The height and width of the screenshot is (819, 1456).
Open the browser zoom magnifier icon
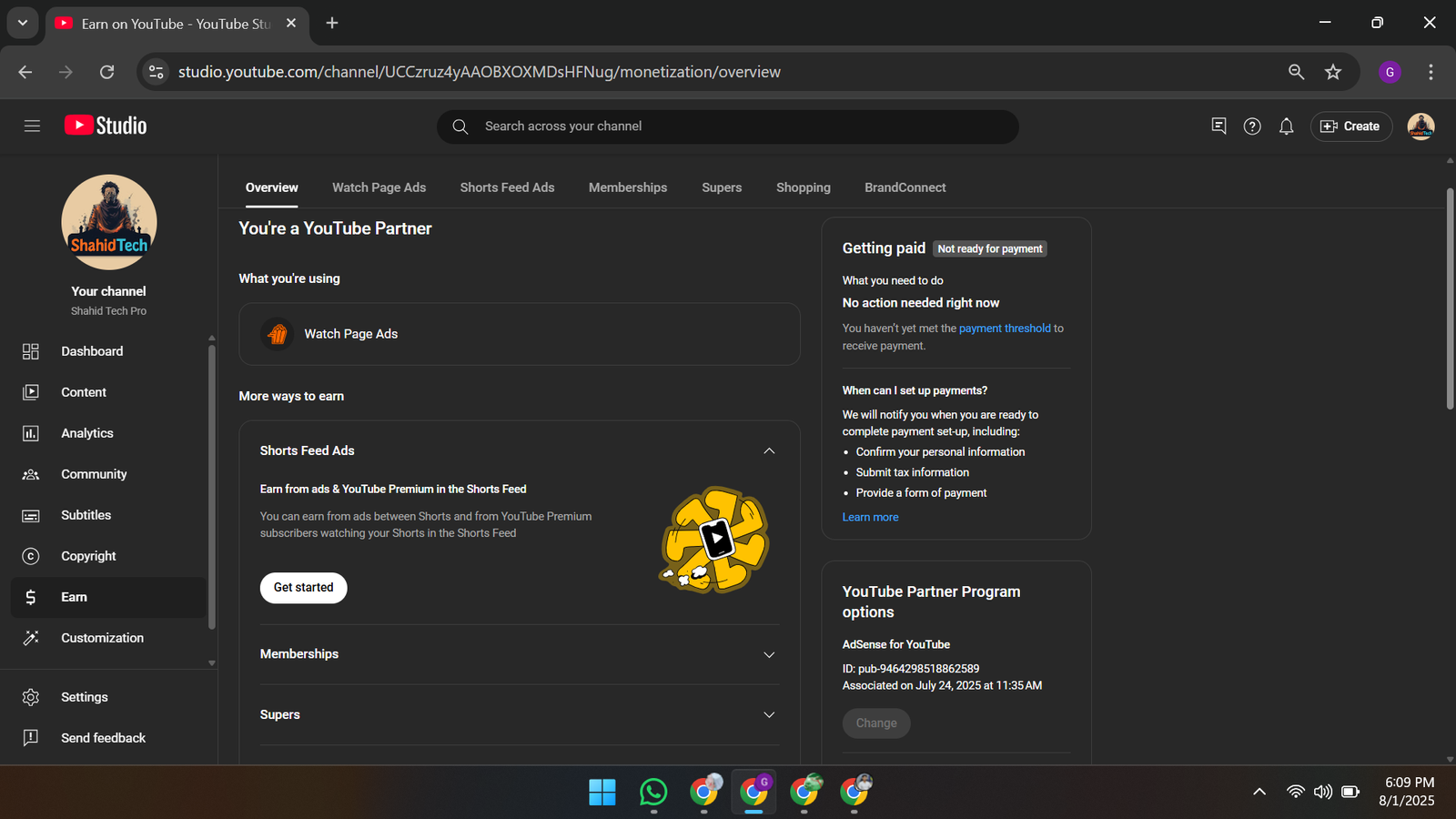[1296, 72]
